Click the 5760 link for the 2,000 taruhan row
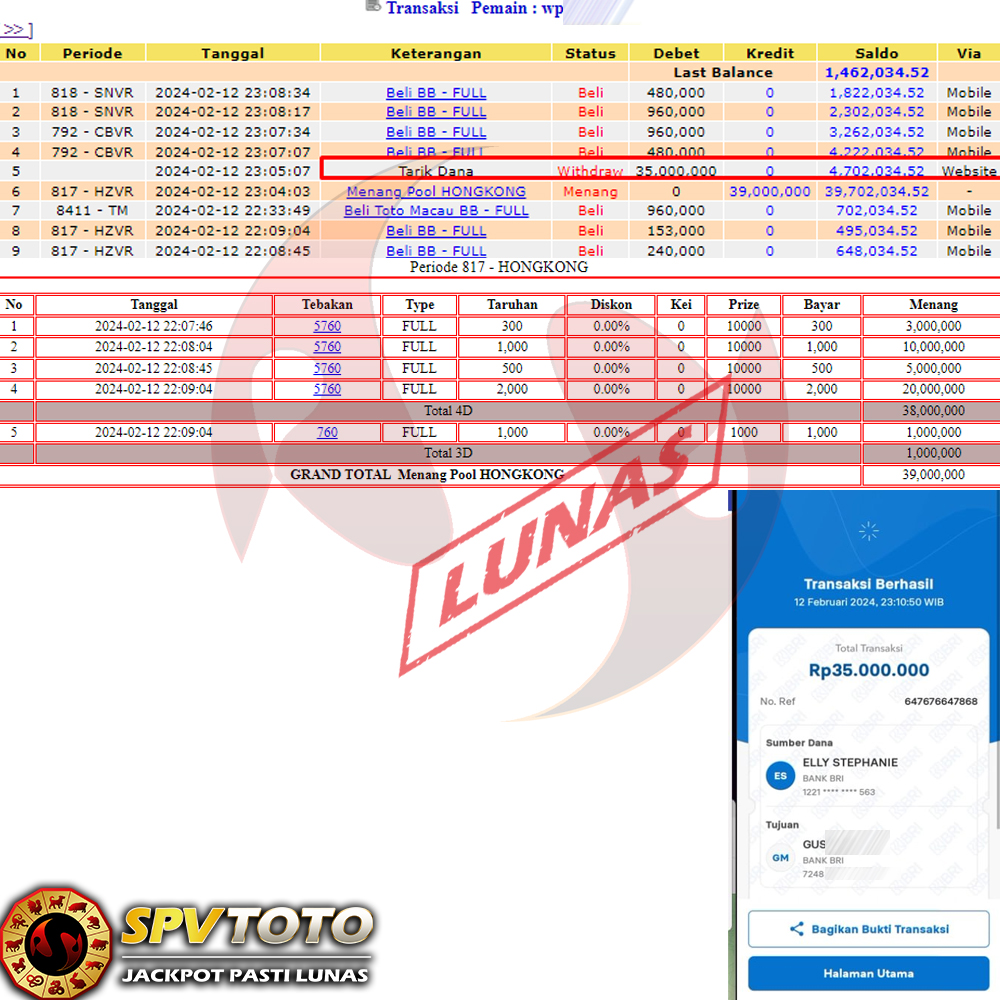The image size is (1000, 1000). [327, 389]
